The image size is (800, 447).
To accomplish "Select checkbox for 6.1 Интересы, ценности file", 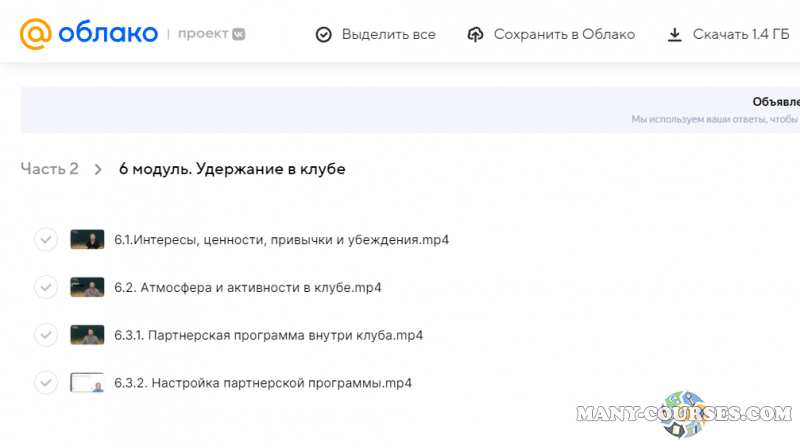I will (45, 240).
